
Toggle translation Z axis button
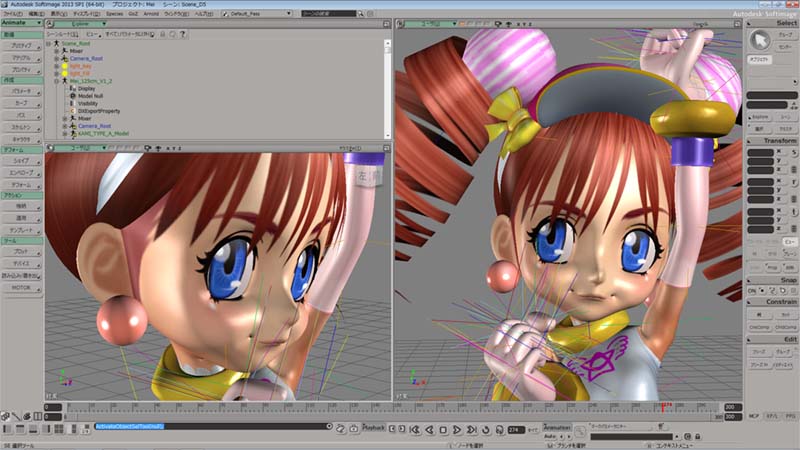coord(779,228)
